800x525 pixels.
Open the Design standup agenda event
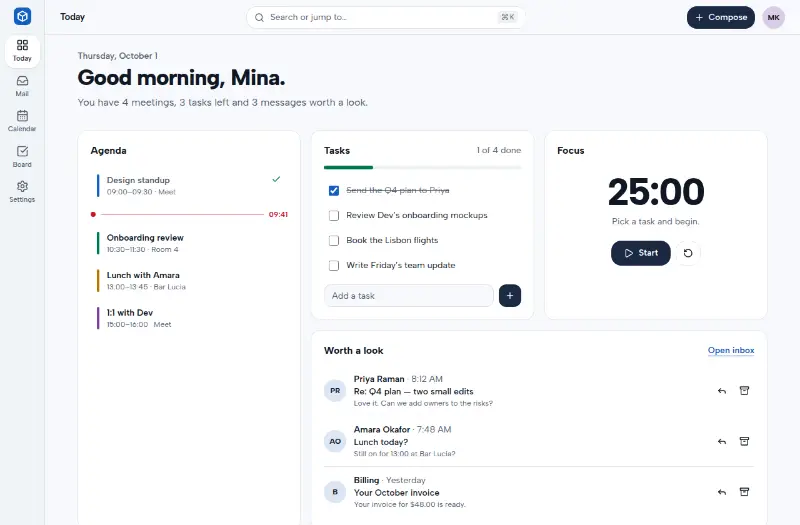189,186
